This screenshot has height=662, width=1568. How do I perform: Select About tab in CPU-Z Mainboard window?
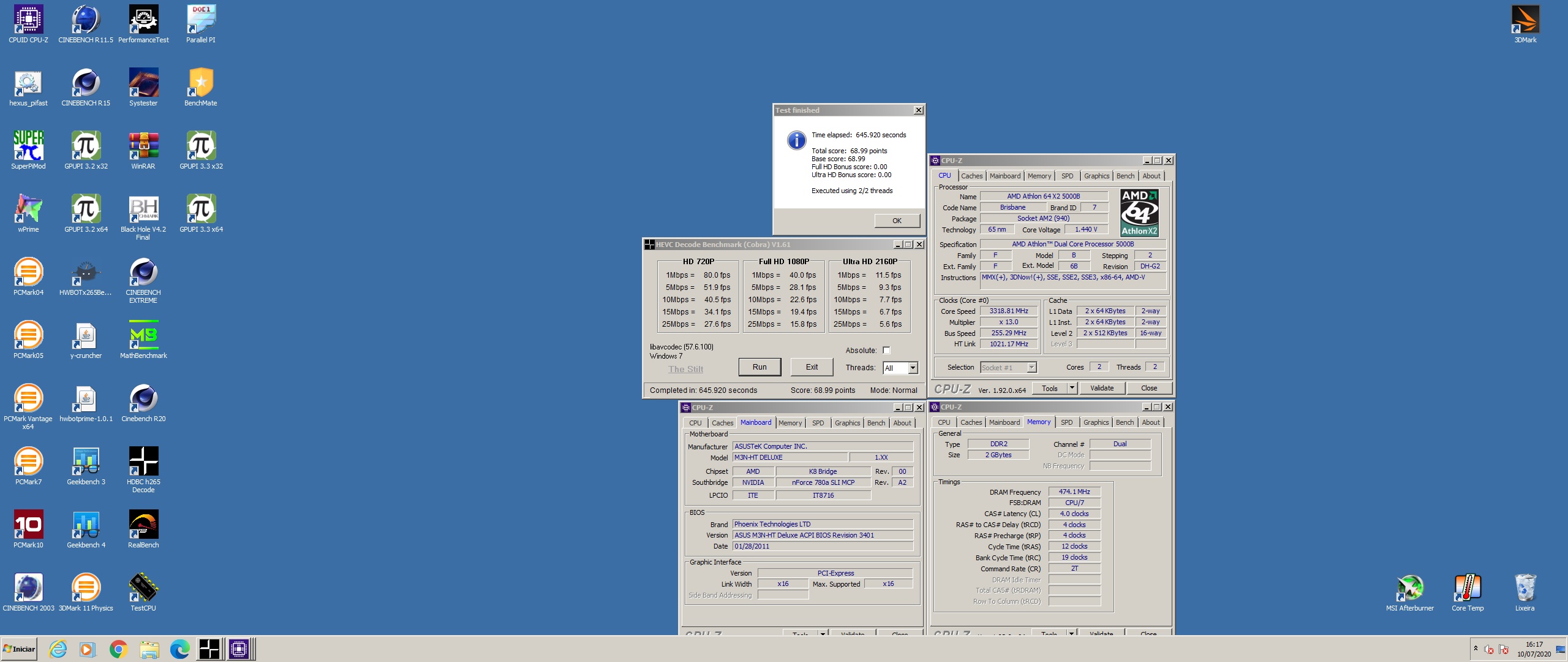pyautogui.click(x=902, y=423)
